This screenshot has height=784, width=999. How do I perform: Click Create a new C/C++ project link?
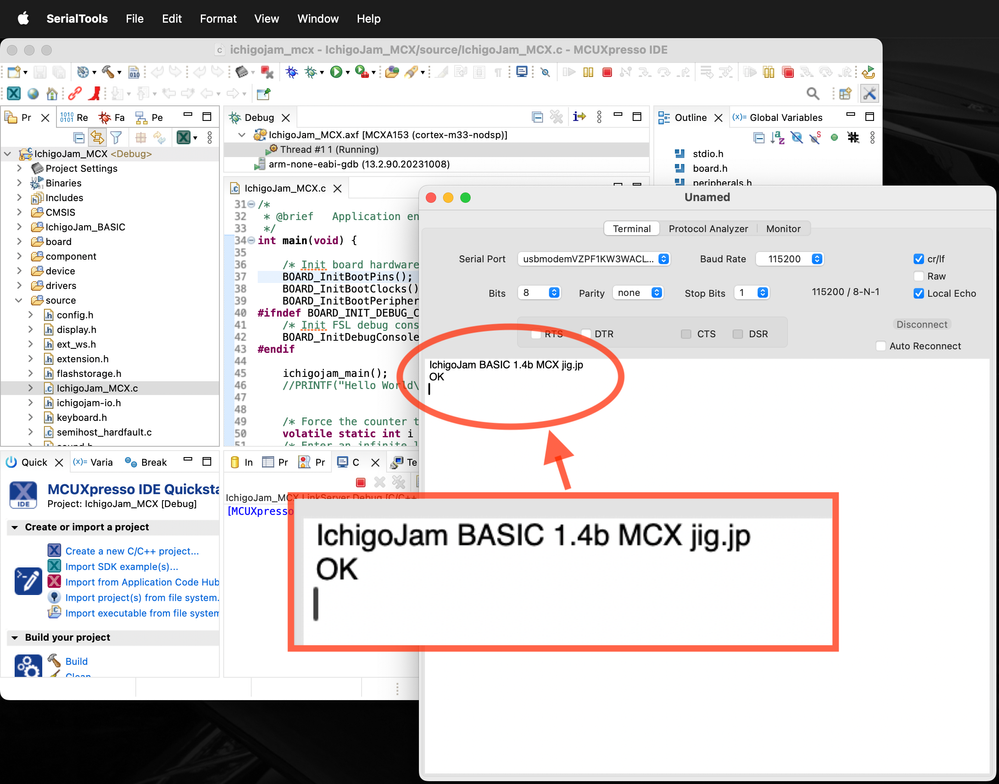pos(132,551)
